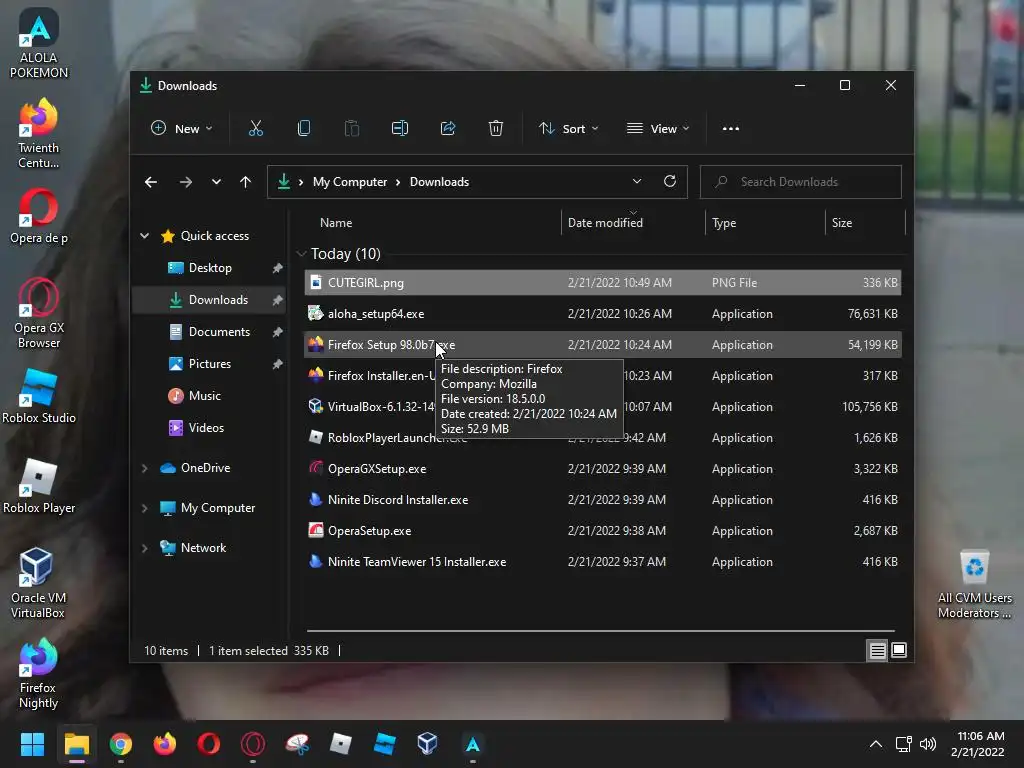This screenshot has width=1024, height=768.
Task: Select aloha_setup64.exe file
Action: click(x=602, y=313)
